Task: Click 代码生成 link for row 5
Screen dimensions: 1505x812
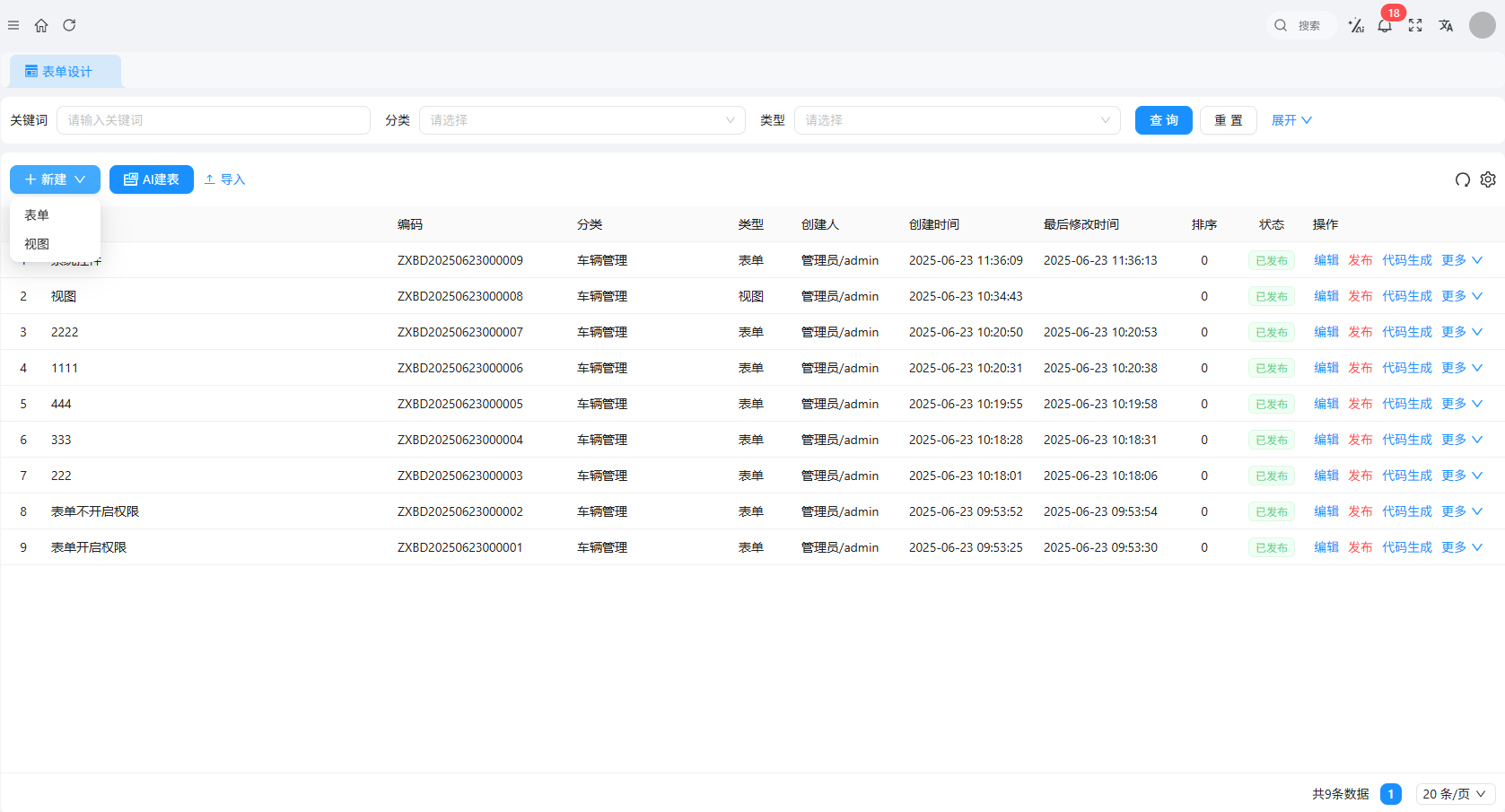Action: coord(1406,404)
